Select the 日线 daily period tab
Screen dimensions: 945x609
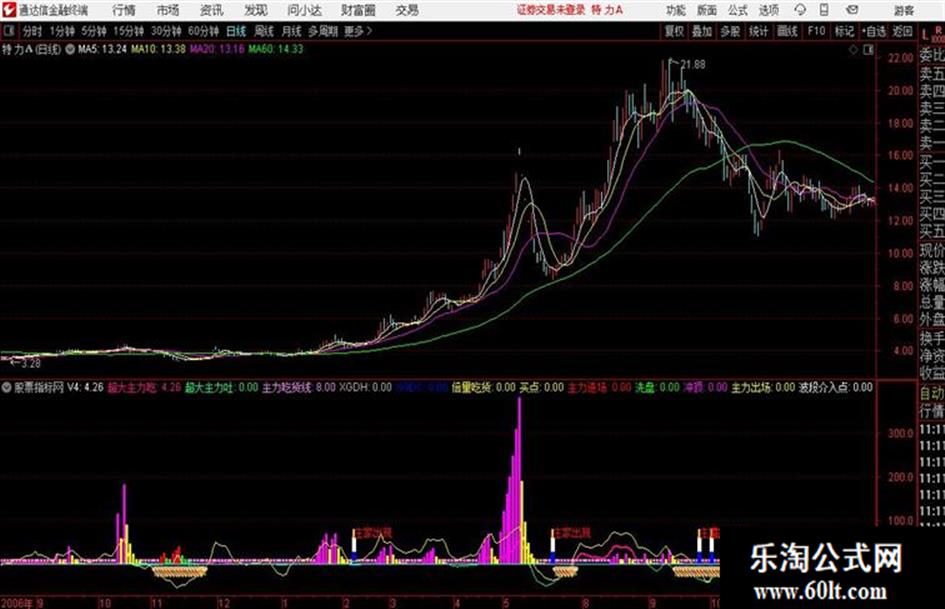click(236, 31)
